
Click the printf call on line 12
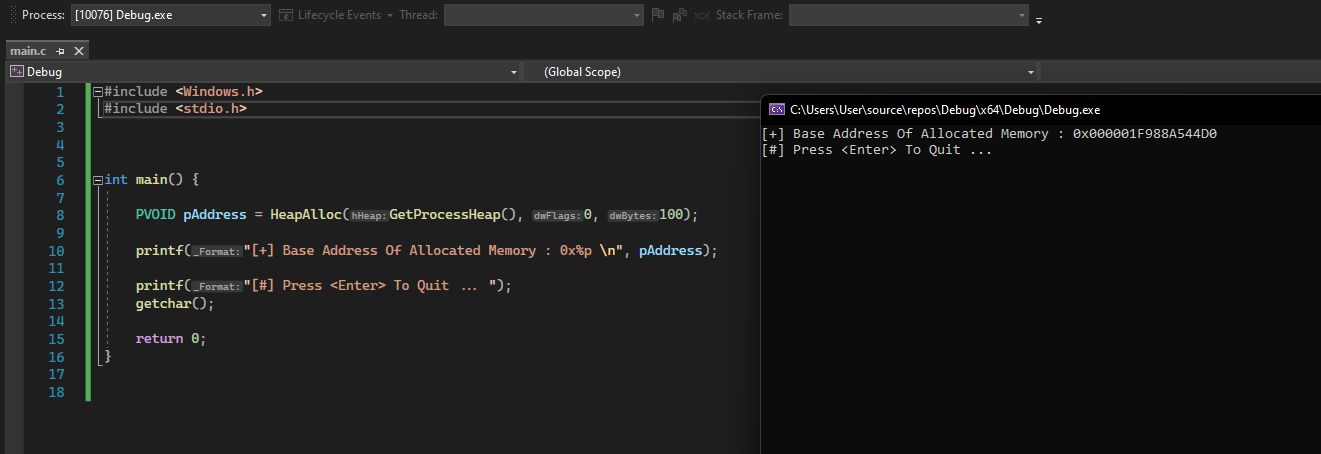(159, 286)
